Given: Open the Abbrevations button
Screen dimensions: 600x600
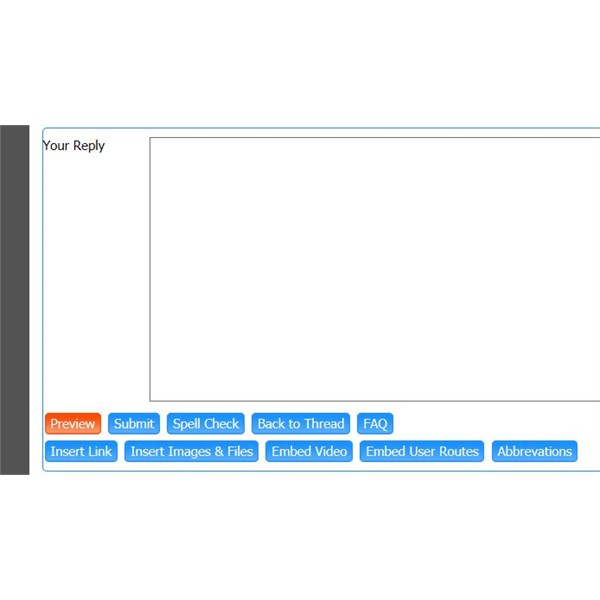Looking at the screenshot, I should [x=535, y=451].
